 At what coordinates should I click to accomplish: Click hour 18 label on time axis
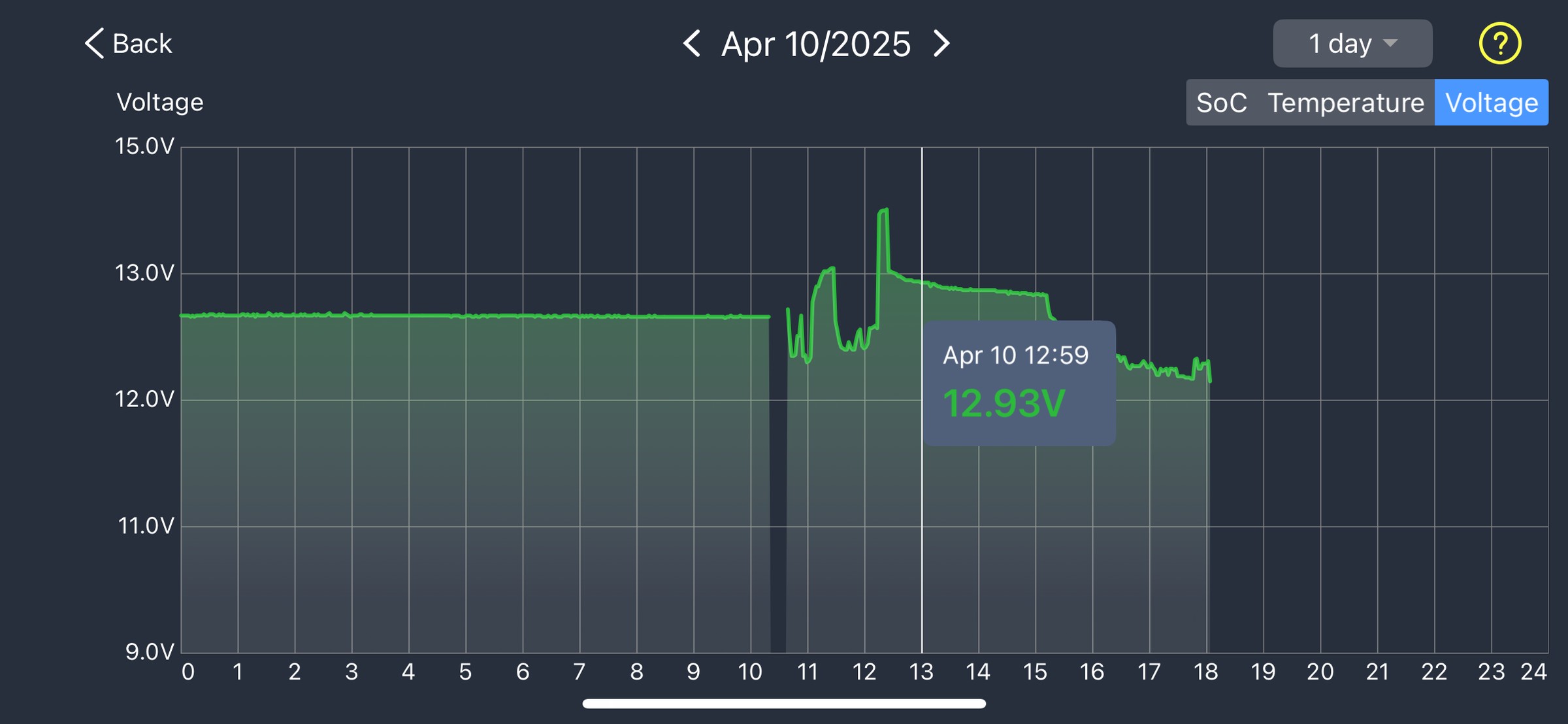click(x=1206, y=671)
